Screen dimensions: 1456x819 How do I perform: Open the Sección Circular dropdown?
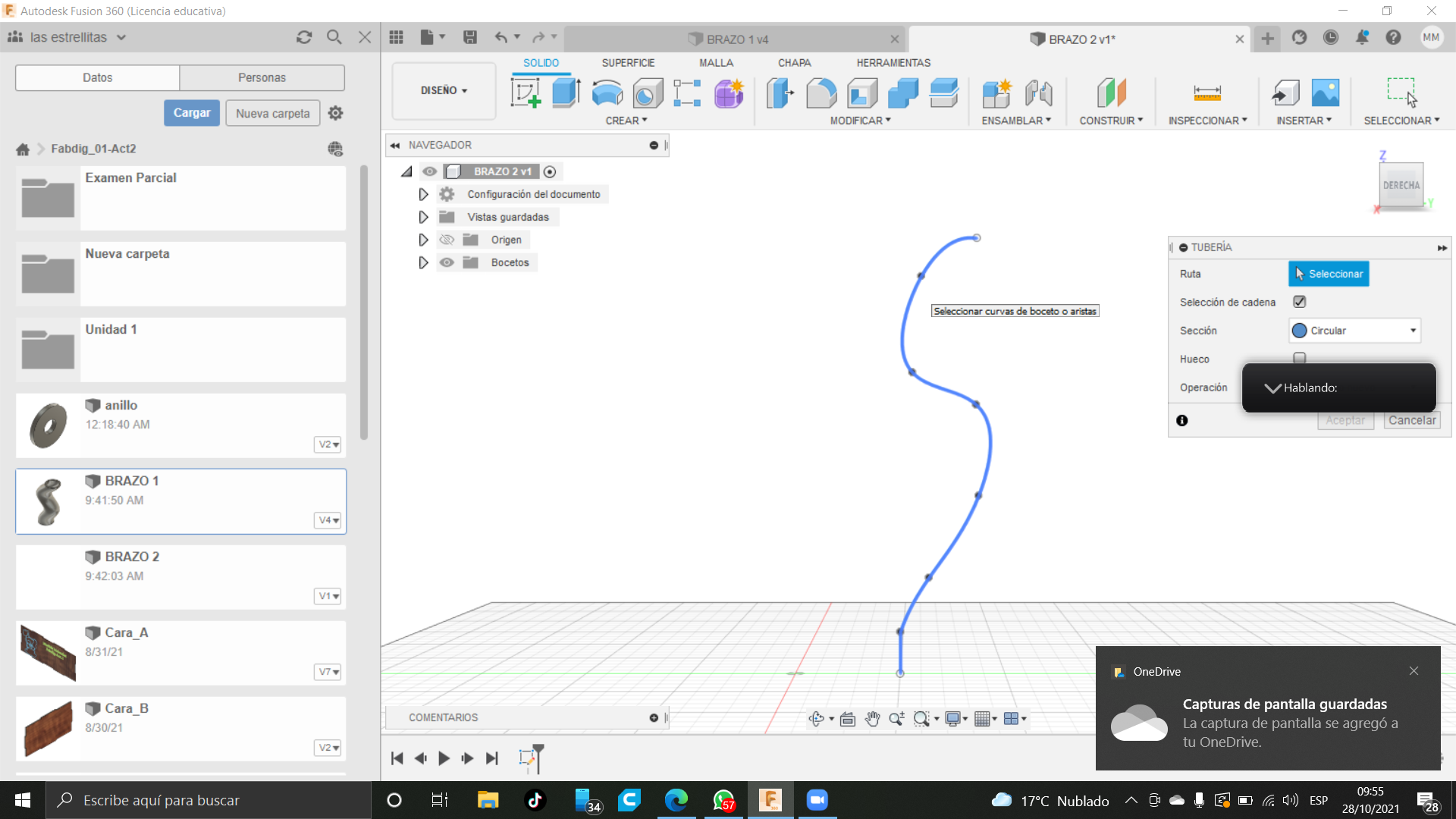click(1354, 331)
